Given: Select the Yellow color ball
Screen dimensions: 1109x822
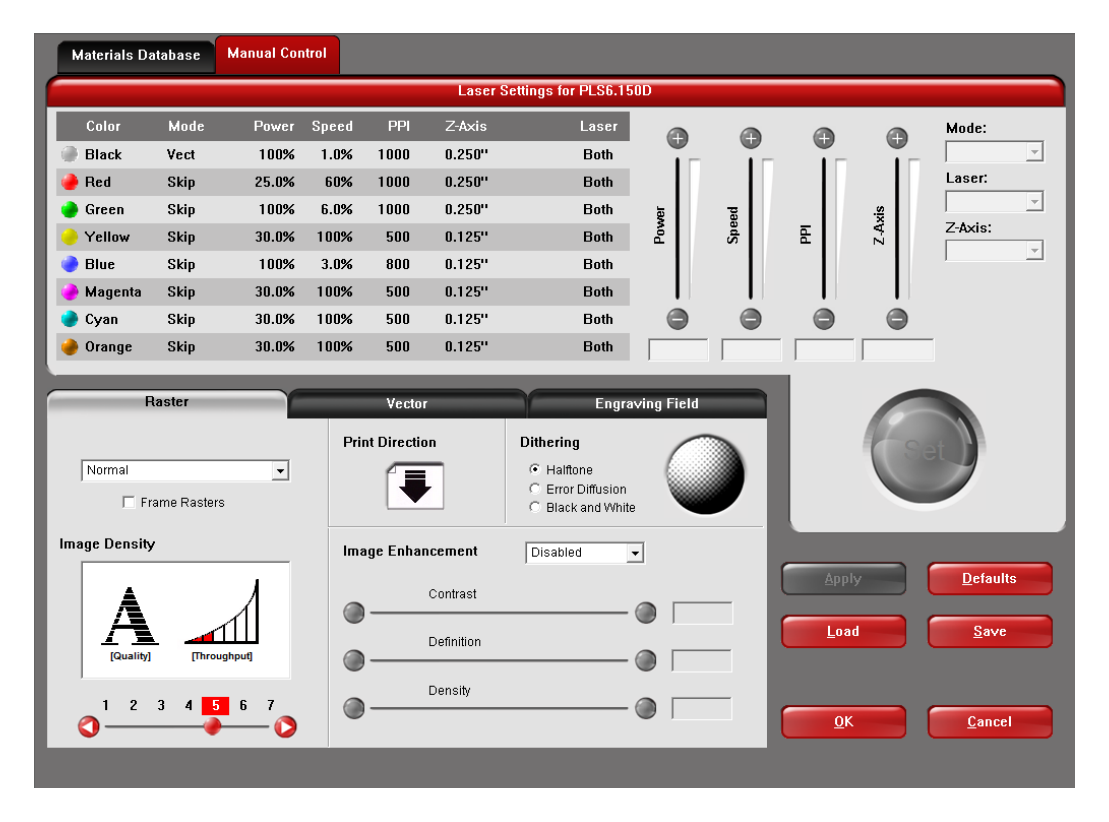Looking at the screenshot, I should 69,237.
